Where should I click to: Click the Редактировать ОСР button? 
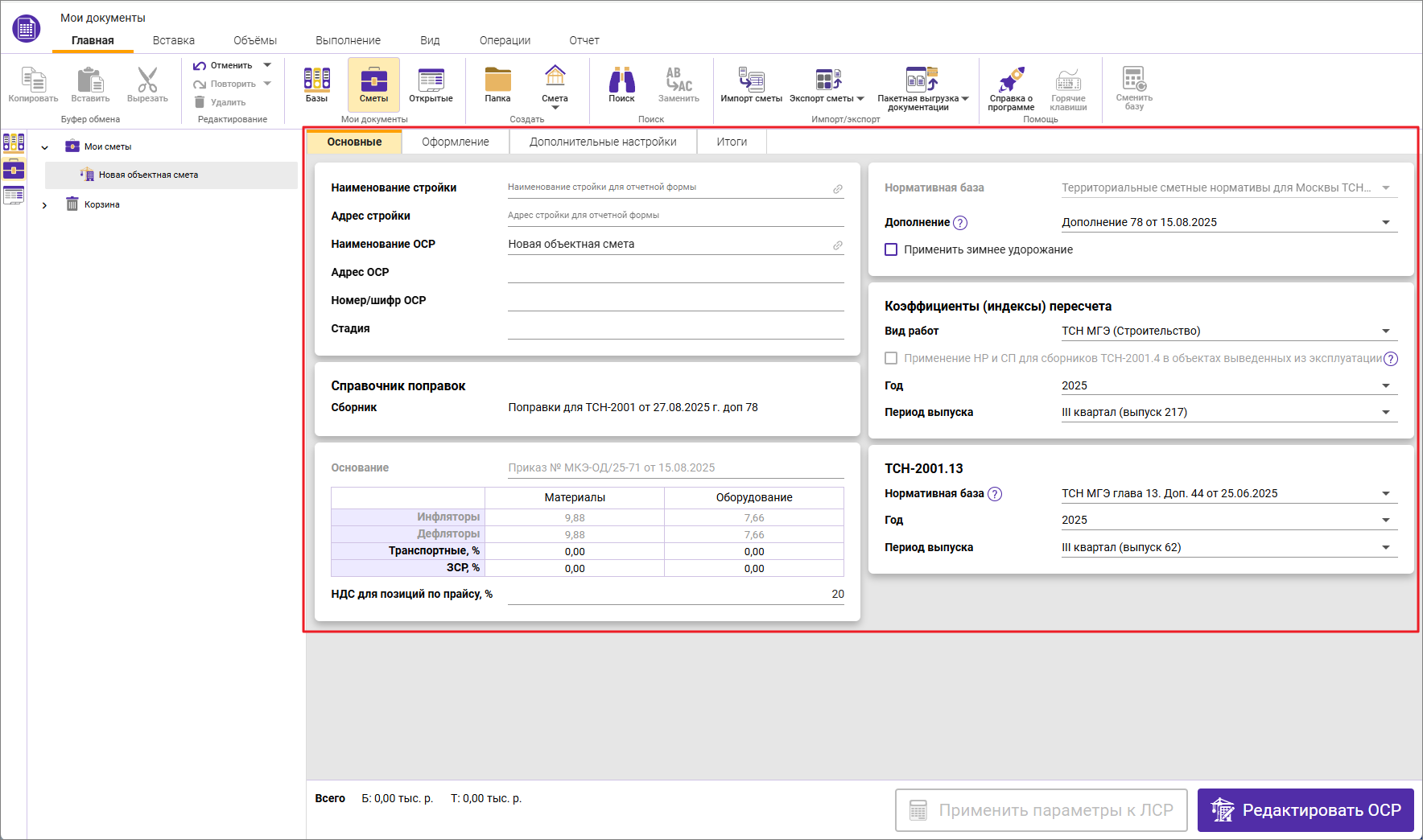[x=1305, y=810]
